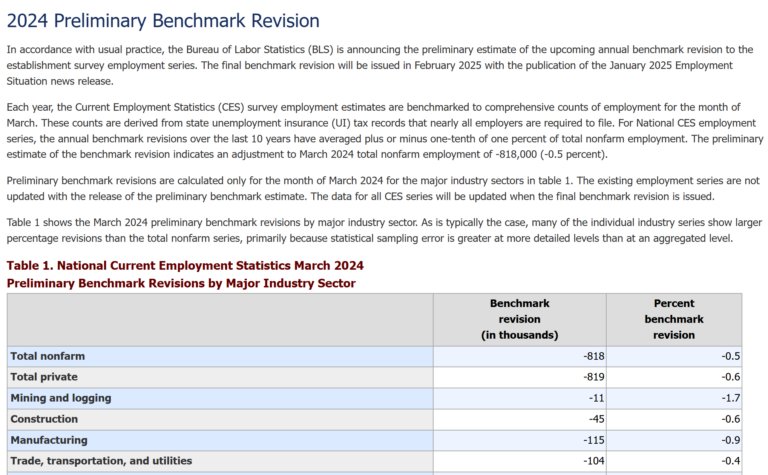The image size is (768, 475).
Task: Click the -11 value for Mining and logging
Action: pos(597,398)
